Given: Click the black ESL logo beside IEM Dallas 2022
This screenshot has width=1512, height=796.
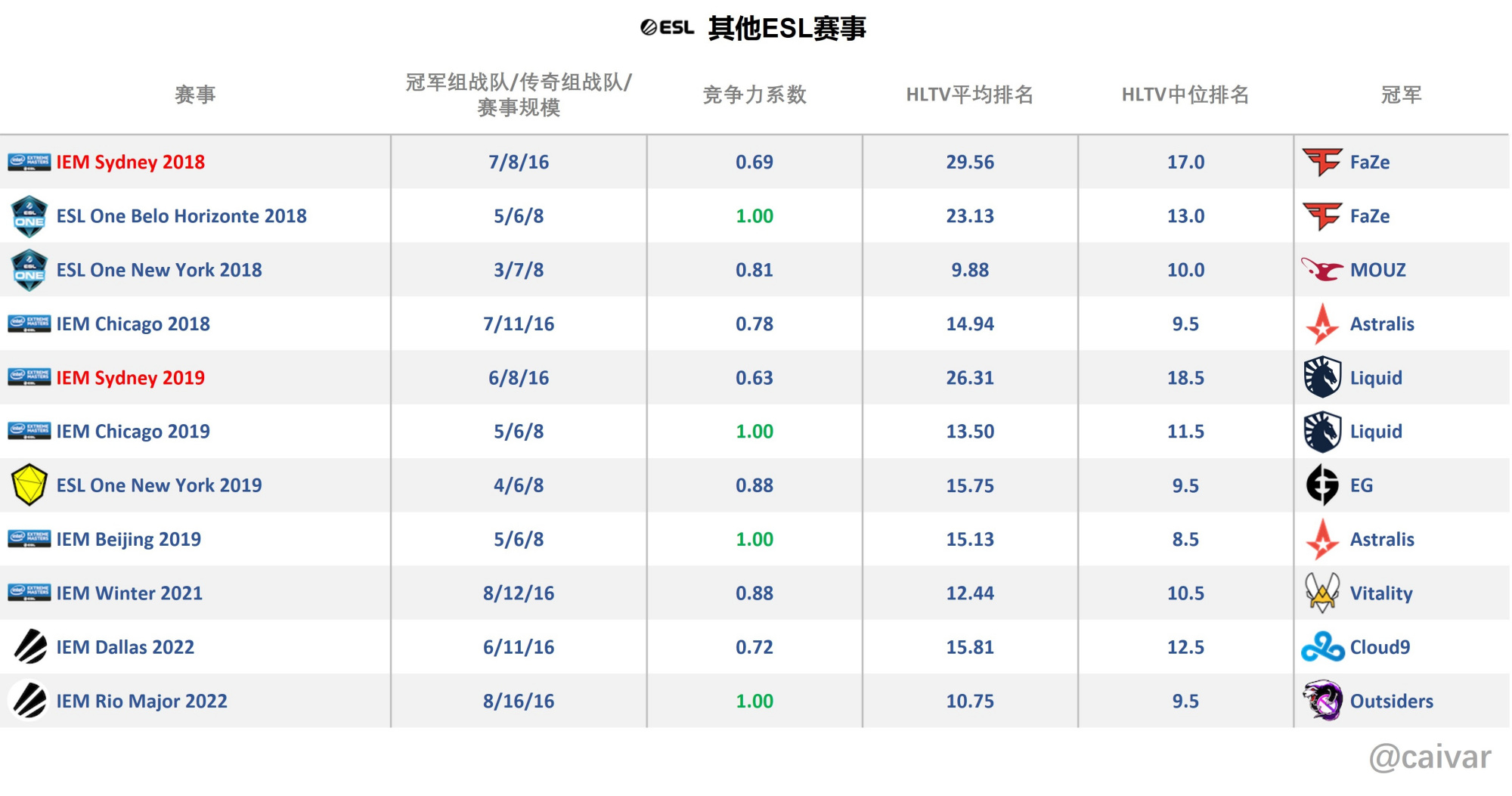Looking at the screenshot, I should (x=30, y=647).
